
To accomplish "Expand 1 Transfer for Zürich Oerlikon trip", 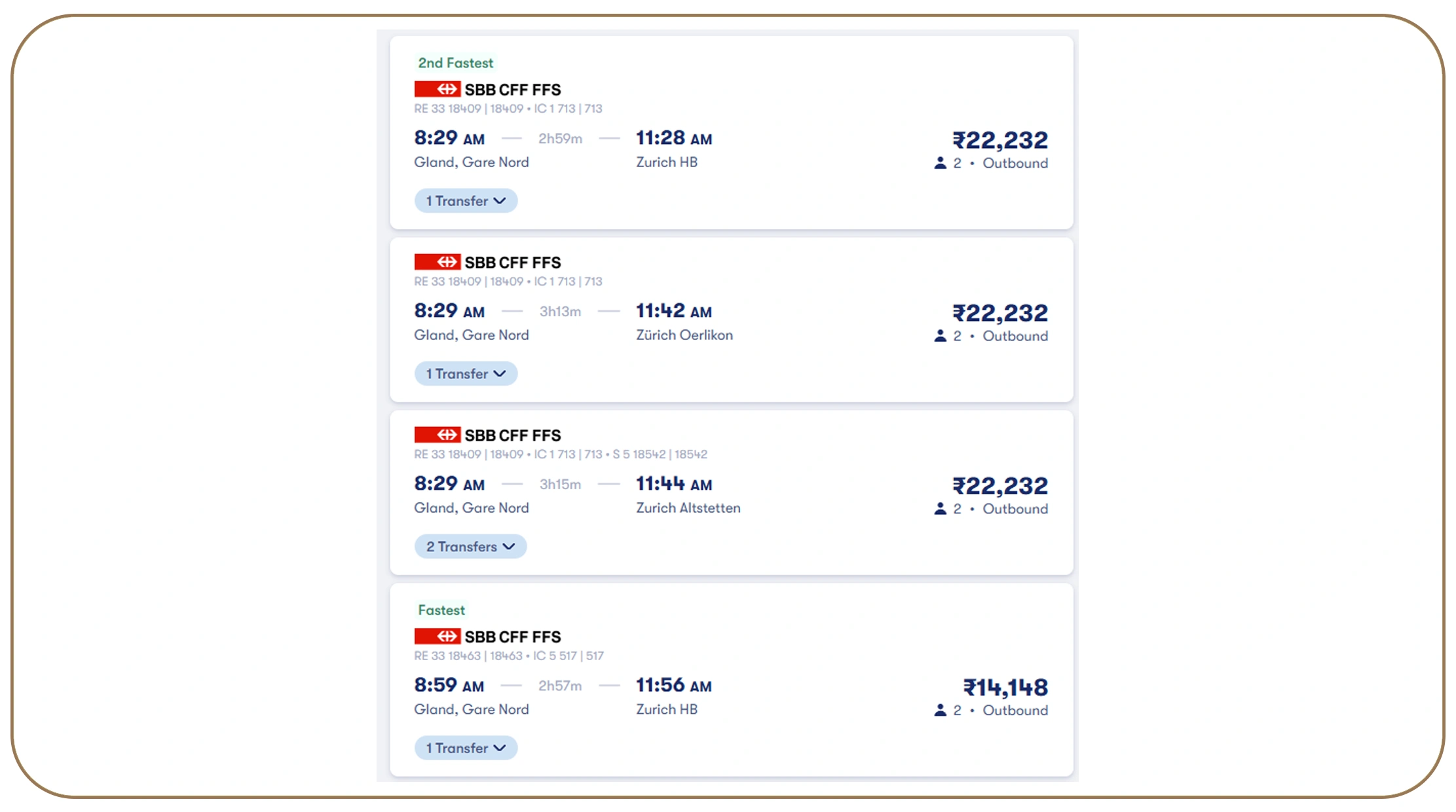I will [x=466, y=374].
